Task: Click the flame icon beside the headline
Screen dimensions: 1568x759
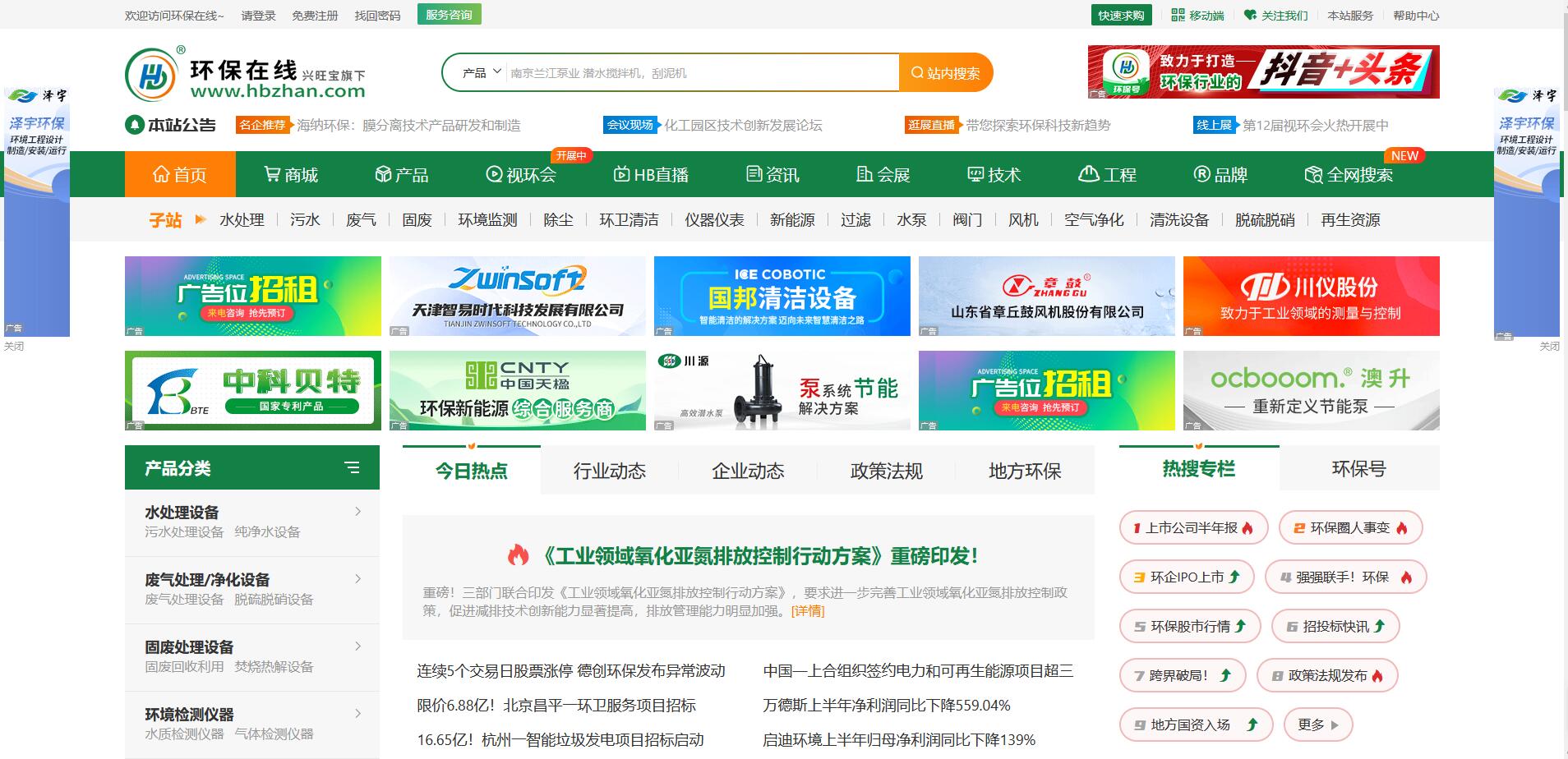Action: click(518, 555)
